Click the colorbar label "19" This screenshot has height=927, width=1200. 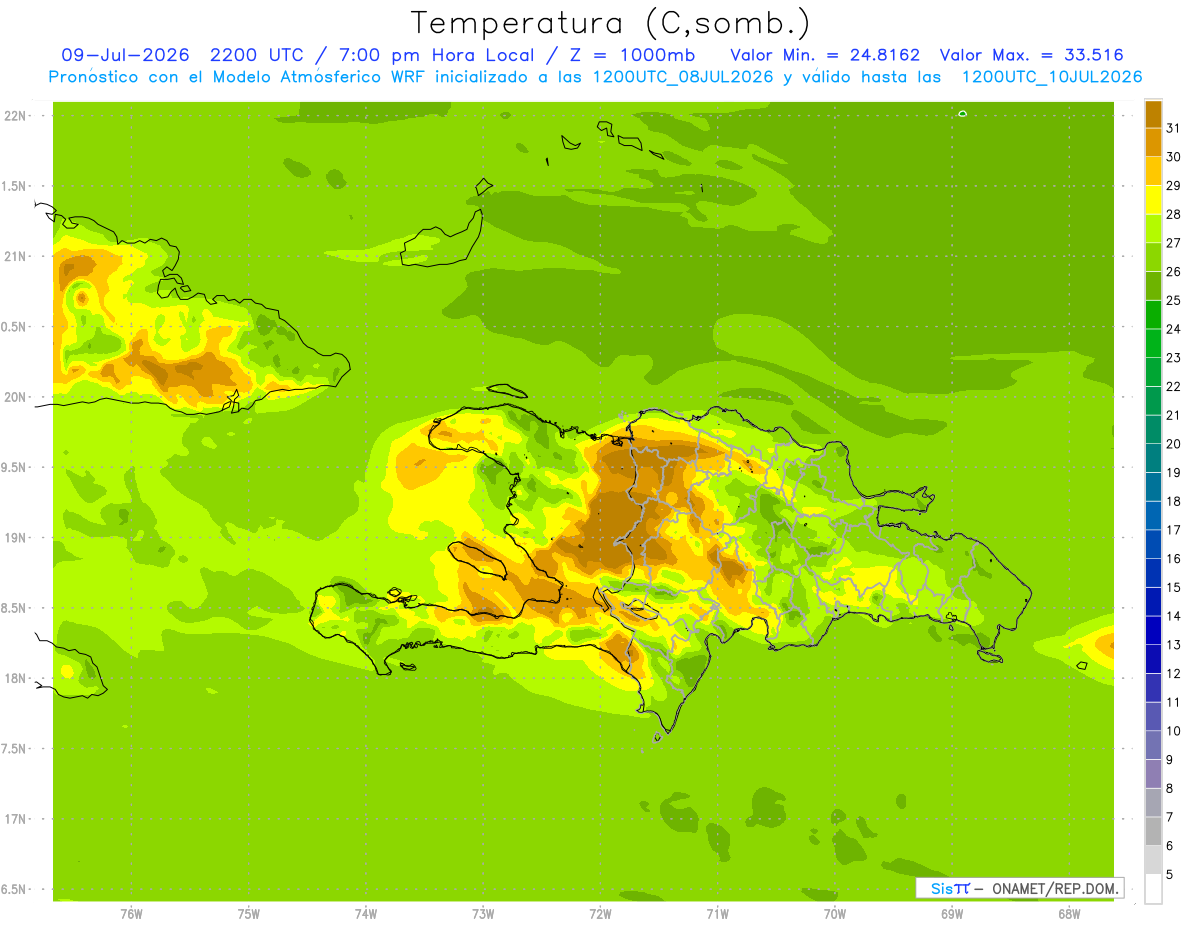click(1174, 472)
